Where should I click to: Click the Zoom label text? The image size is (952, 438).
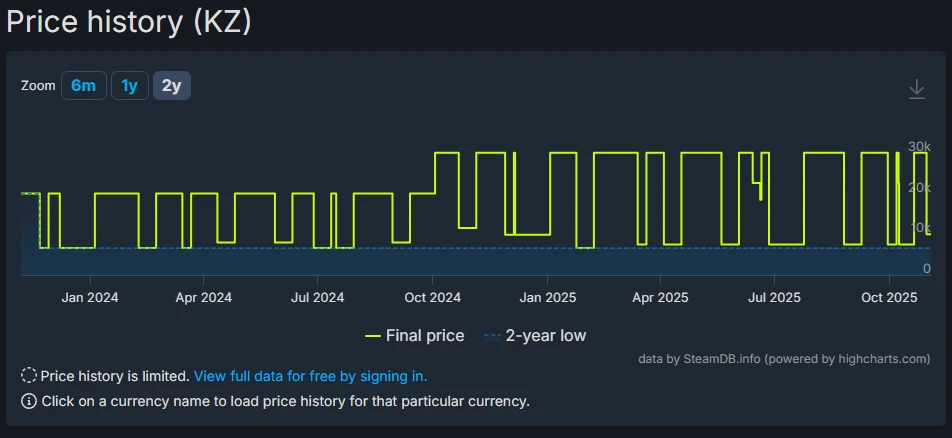coord(37,86)
